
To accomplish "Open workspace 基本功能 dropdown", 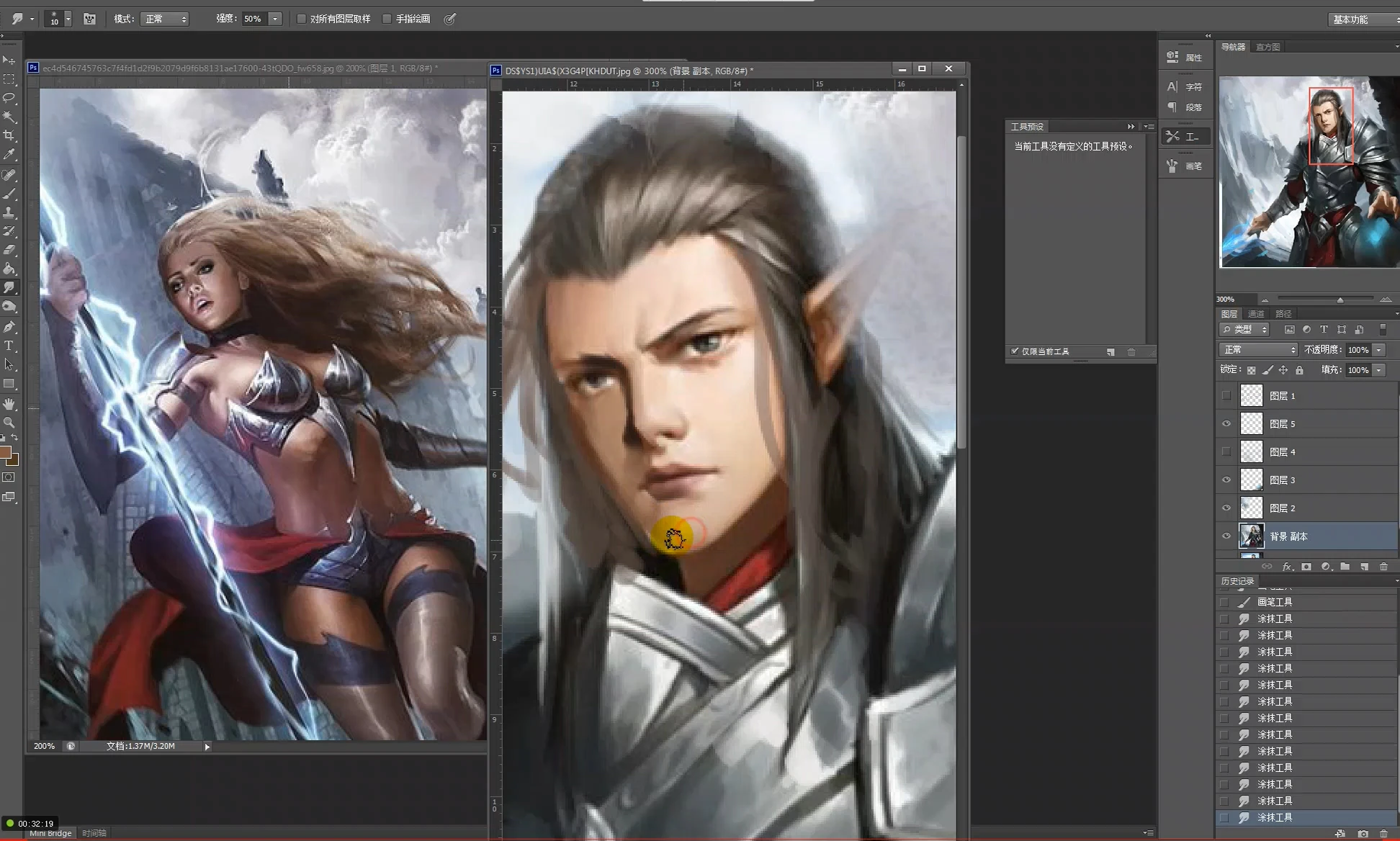I will pyautogui.click(x=1363, y=19).
